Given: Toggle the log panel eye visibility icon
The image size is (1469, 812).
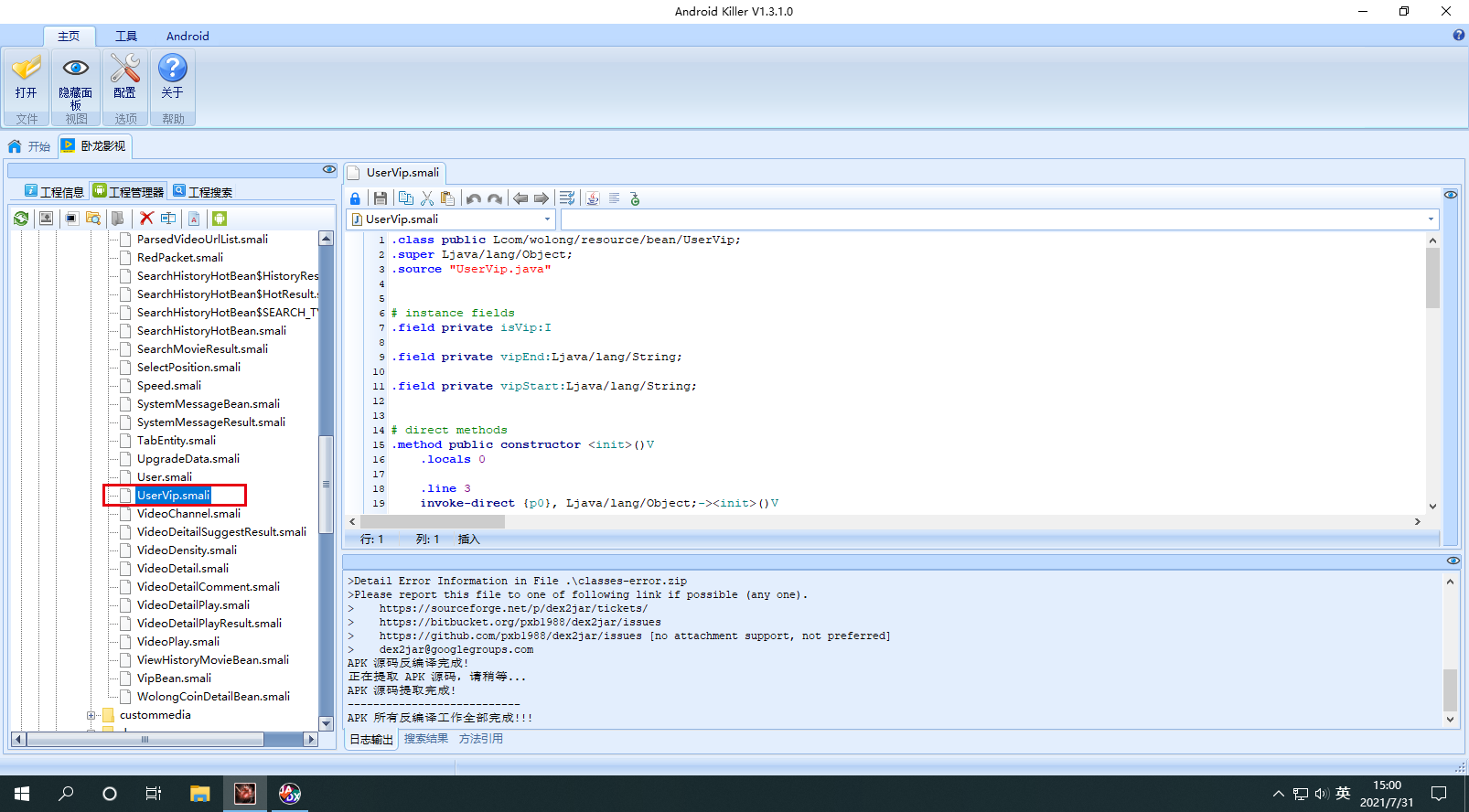Looking at the screenshot, I should 1453,561.
